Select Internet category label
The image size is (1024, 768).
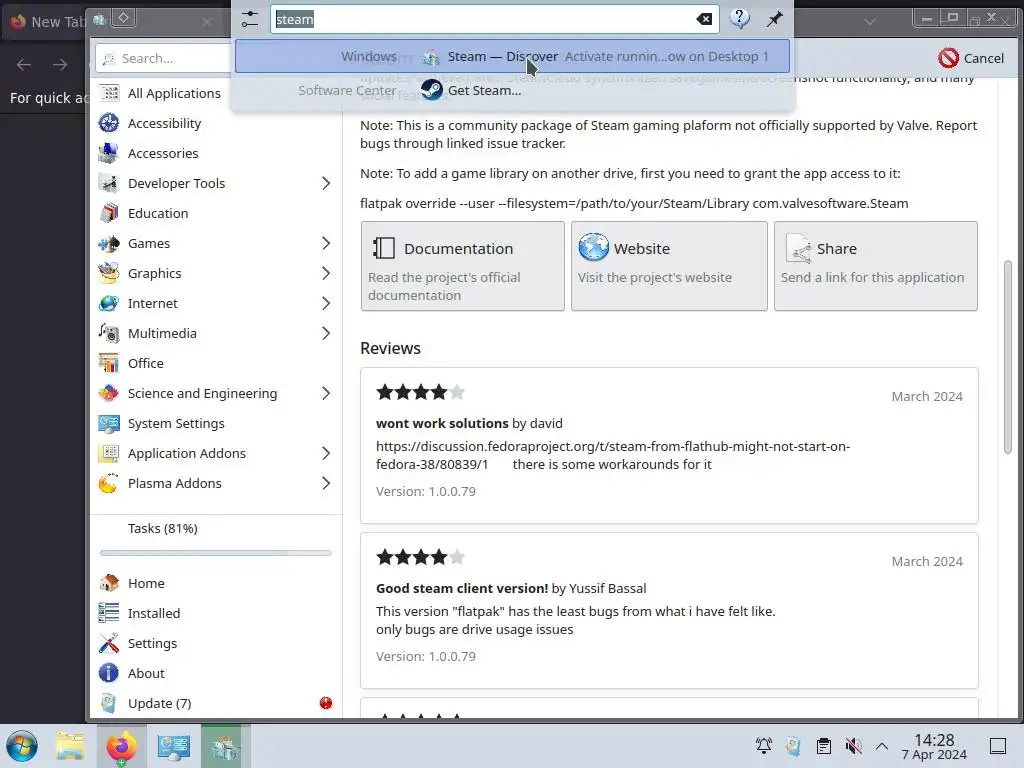[x=153, y=304]
